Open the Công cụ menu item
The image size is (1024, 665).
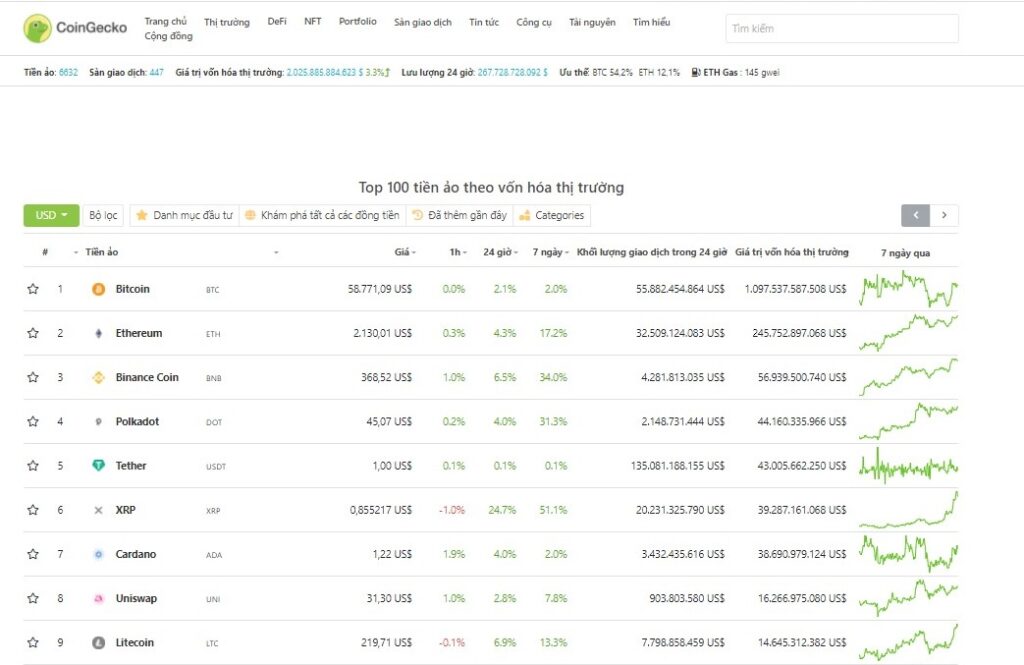tap(534, 22)
